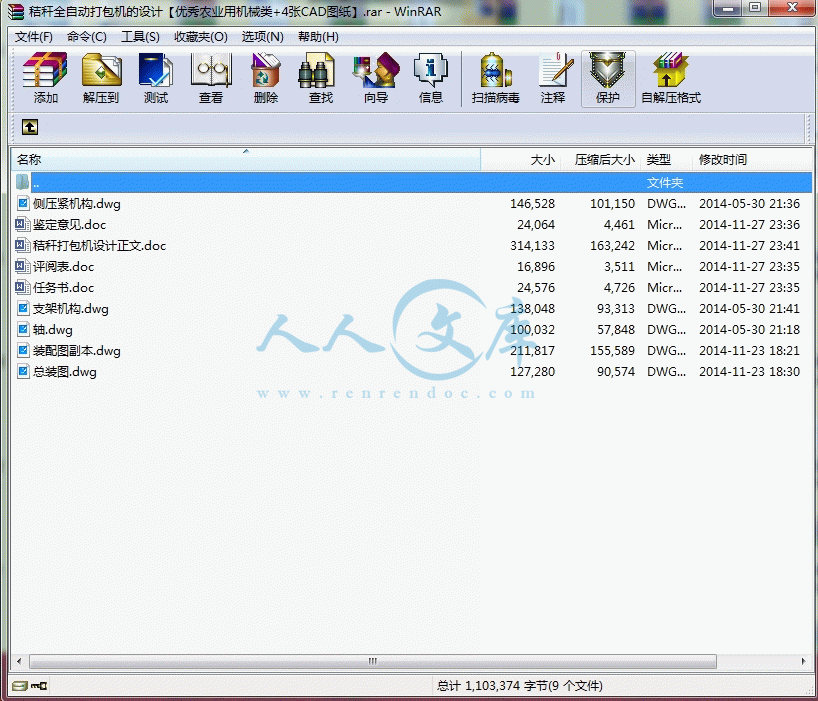Maximize the WinRAR window
Viewport: 818px width, 701px height.
coord(755,8)
